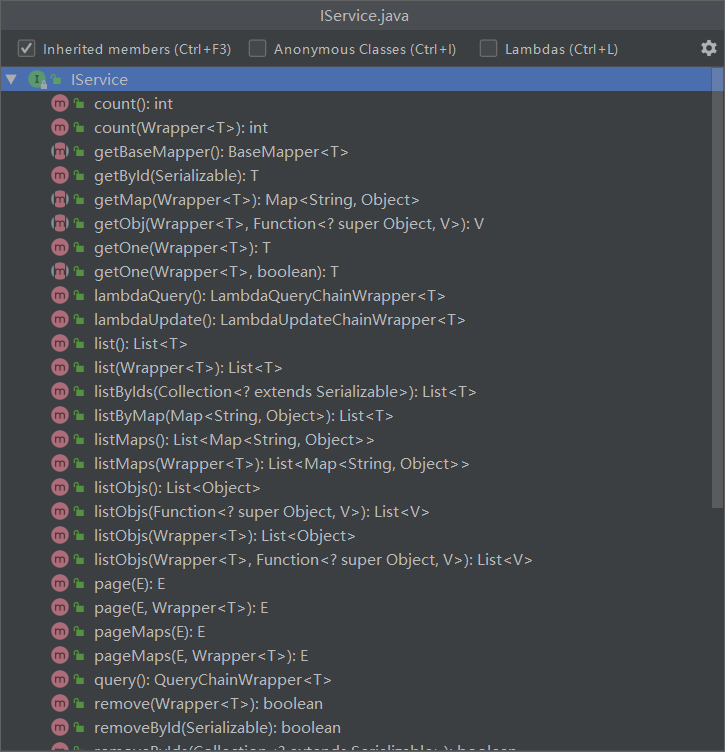The width and height of the screenshot is (725, 752).
Task: Select listByIds(Collection) method
Action: [x=285, y=391]
